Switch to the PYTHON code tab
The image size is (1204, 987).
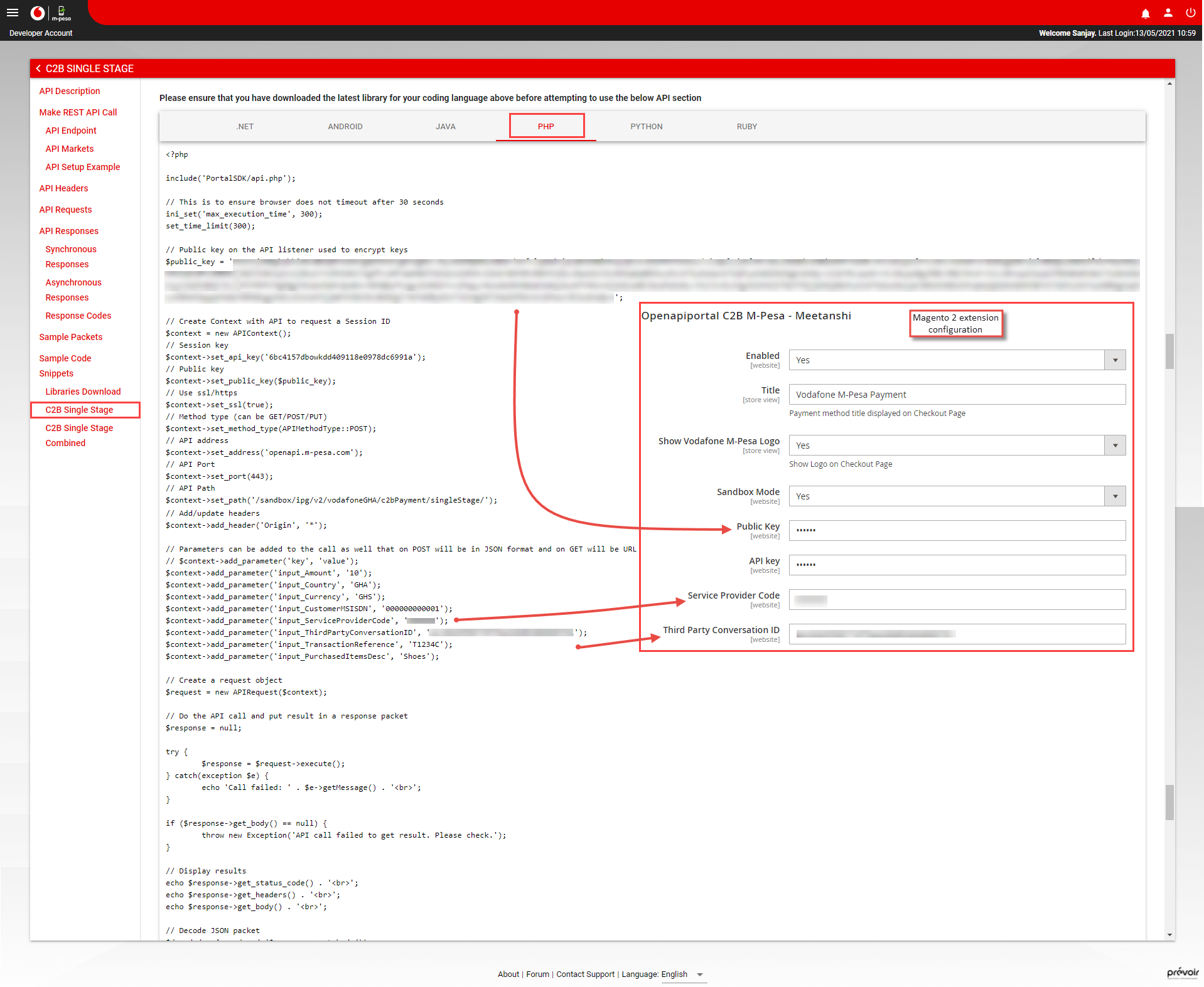click(647, 126)
